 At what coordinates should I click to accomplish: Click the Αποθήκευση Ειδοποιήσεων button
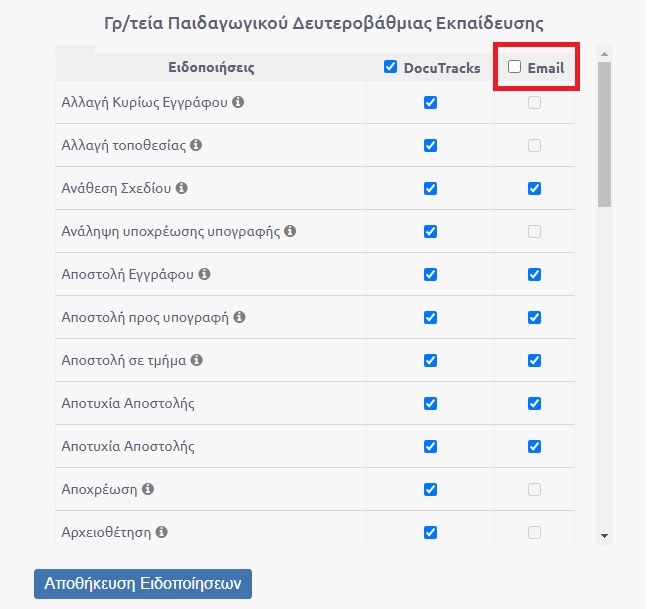click(143, 584)
